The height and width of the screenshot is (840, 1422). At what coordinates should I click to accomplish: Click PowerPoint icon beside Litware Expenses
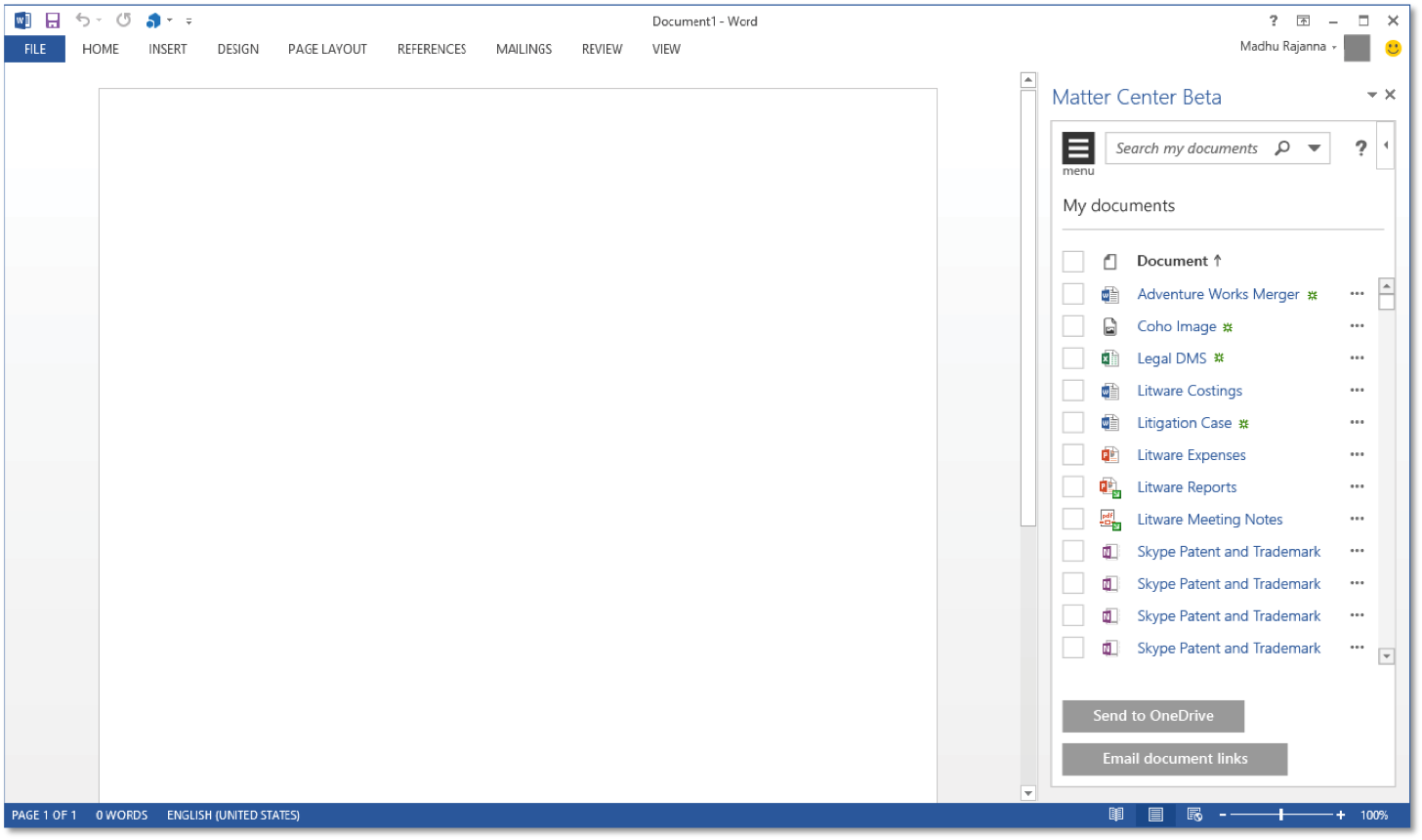1109,455
